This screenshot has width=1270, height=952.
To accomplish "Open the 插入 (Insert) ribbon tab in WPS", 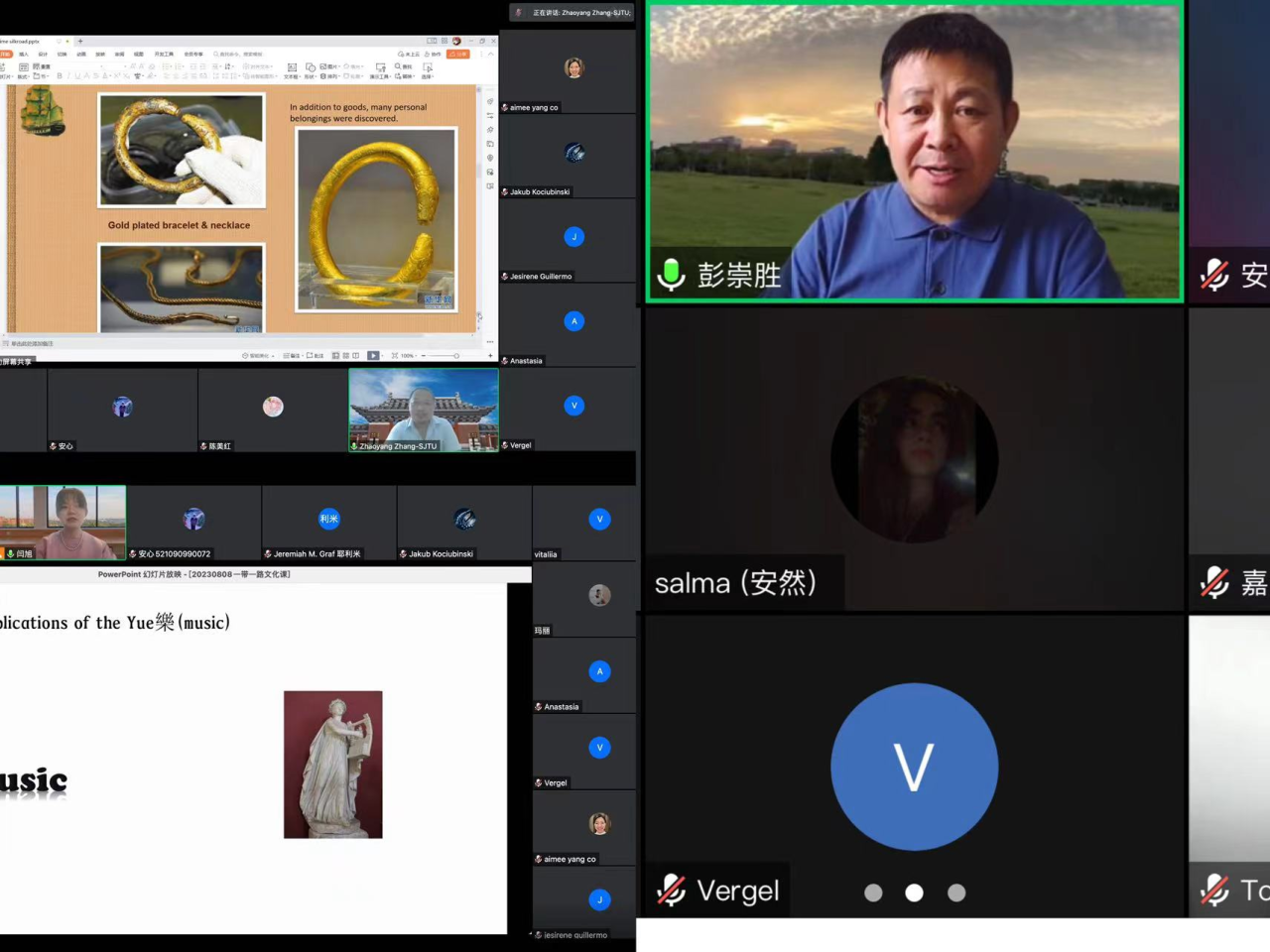I will tap(24, 54).
